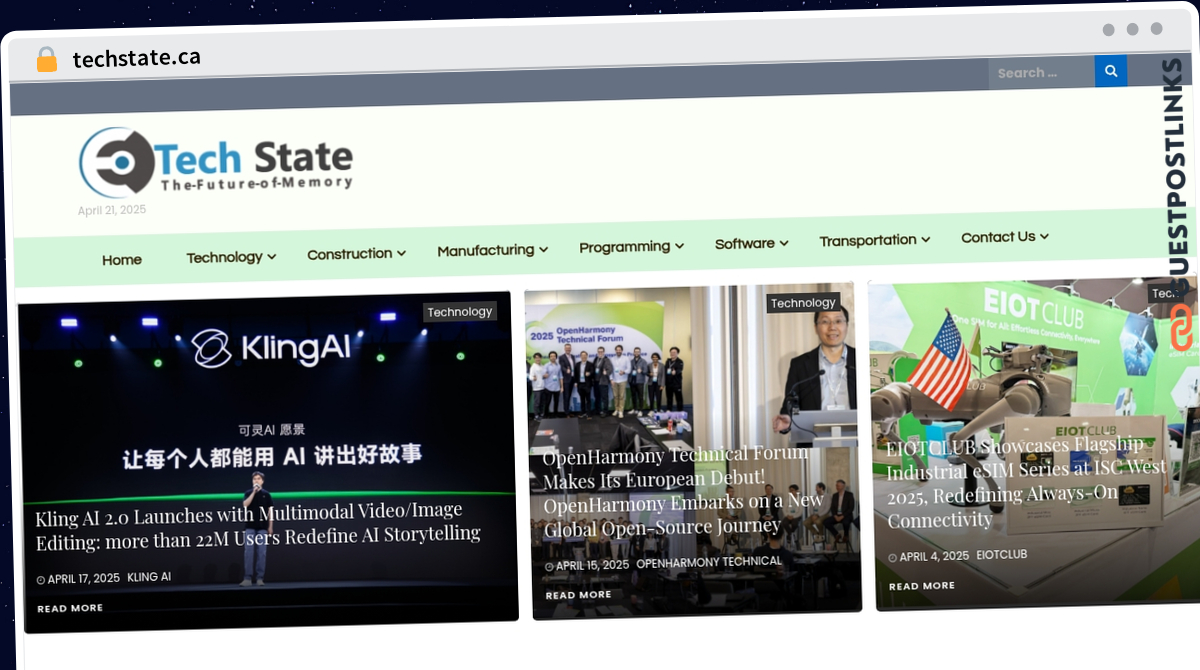
Task: Open the Construction menu item
Action: click(x=350, y=254)
